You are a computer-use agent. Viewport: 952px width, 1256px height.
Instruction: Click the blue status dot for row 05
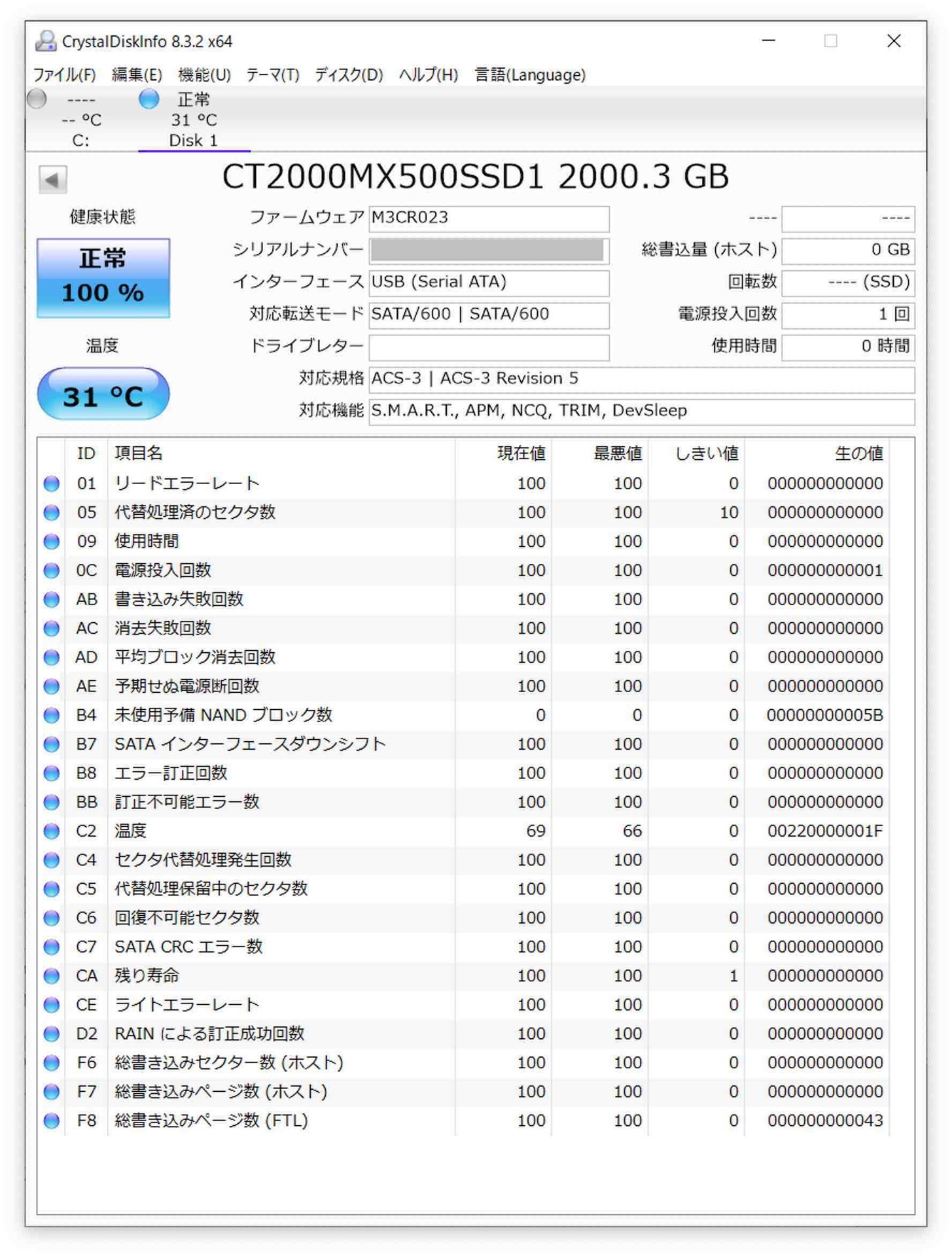pyautogui.click(x=52, y=512)
